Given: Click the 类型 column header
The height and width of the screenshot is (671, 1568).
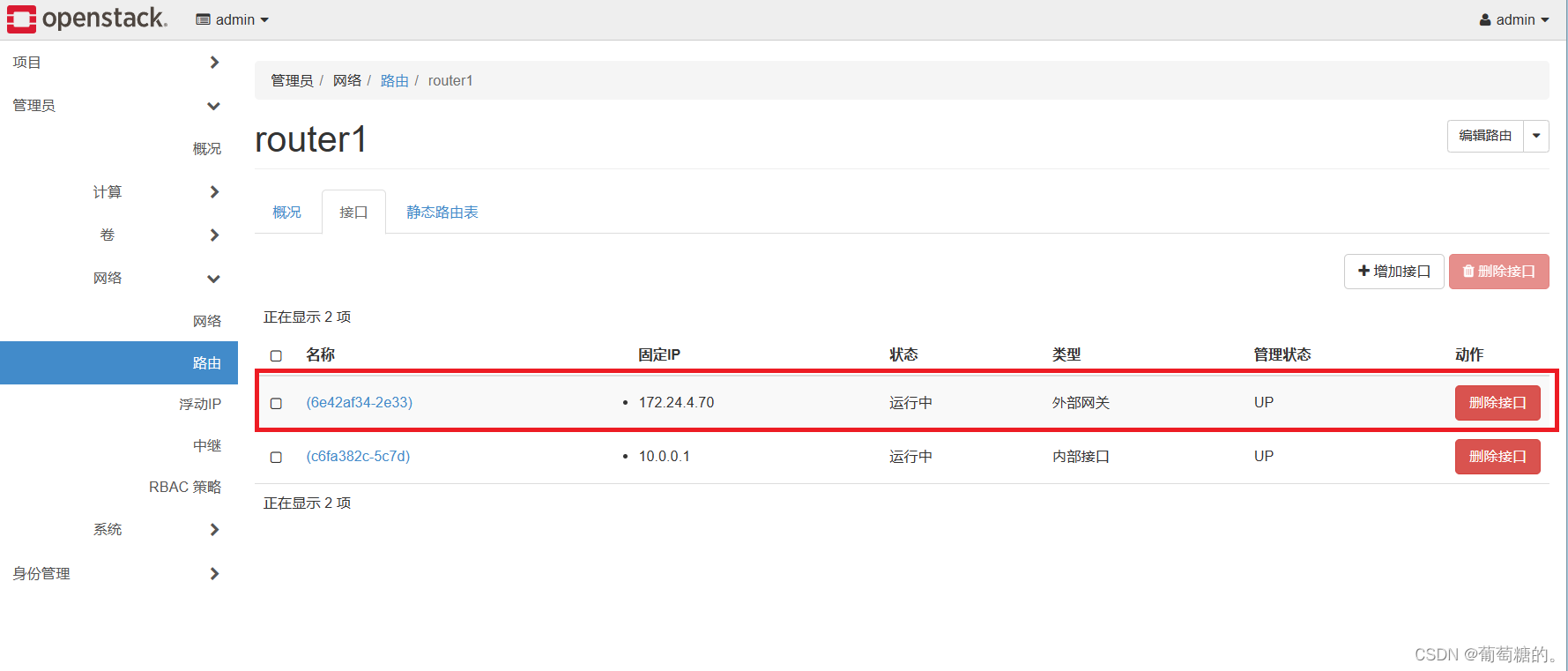Looking at the screenshot, I should 1066,354.
